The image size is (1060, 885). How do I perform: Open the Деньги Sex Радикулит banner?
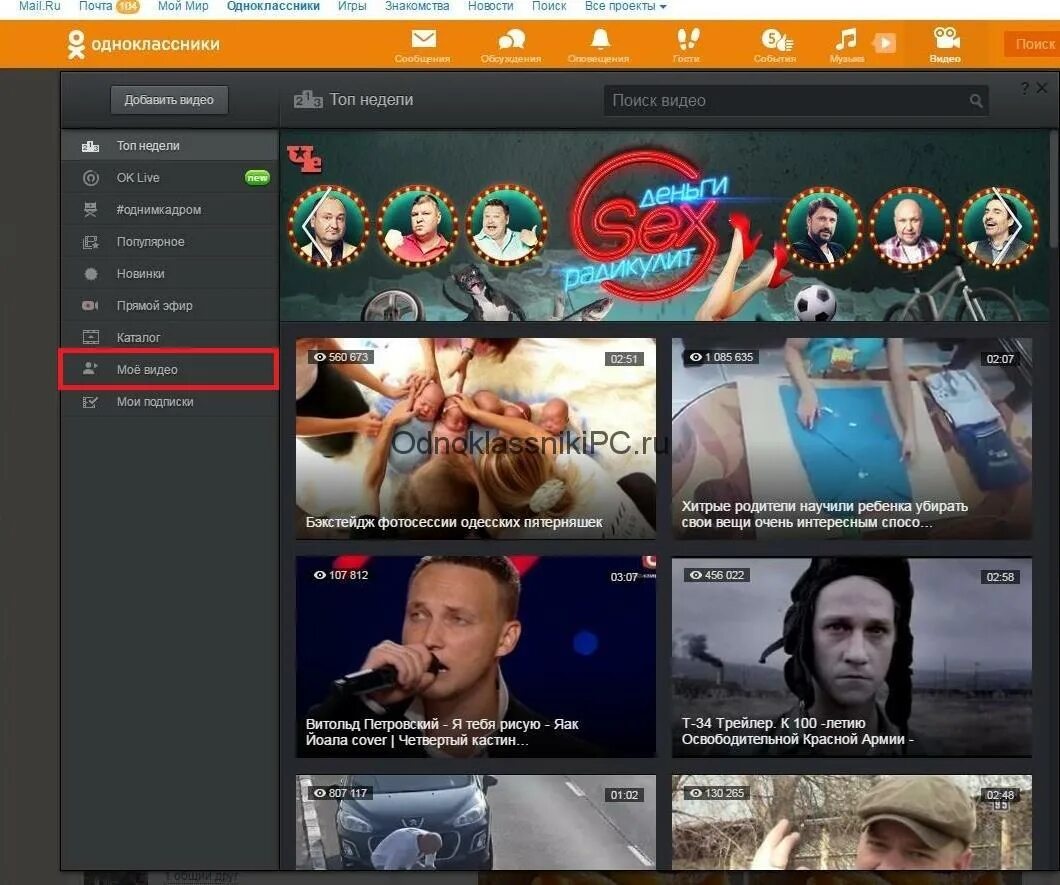(664, 226)
